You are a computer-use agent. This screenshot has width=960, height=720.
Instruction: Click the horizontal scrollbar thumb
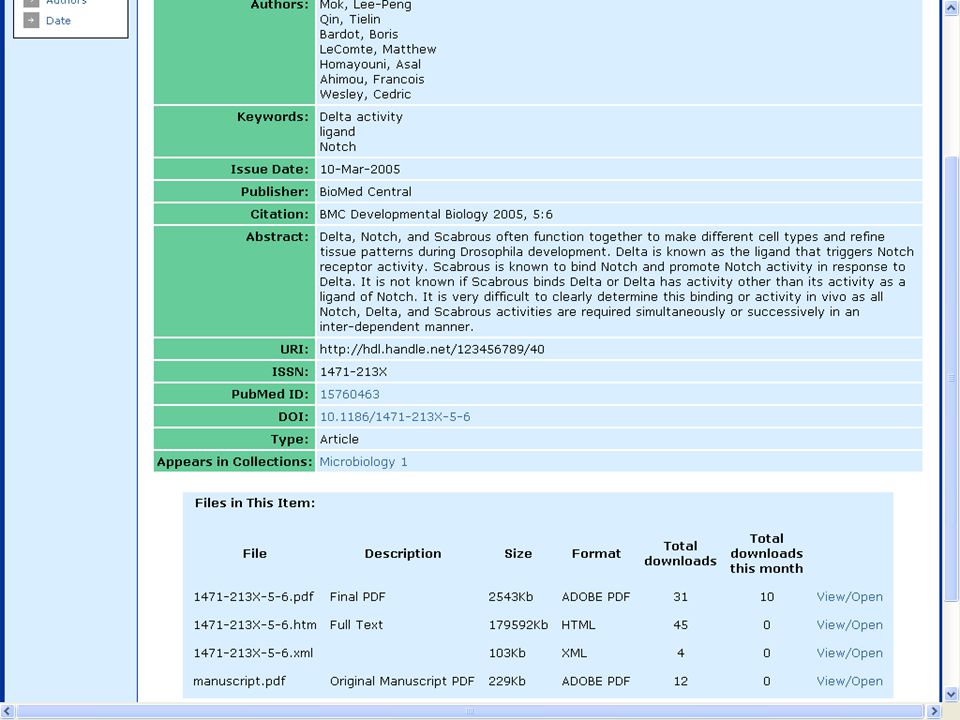[x=470, y=711]
